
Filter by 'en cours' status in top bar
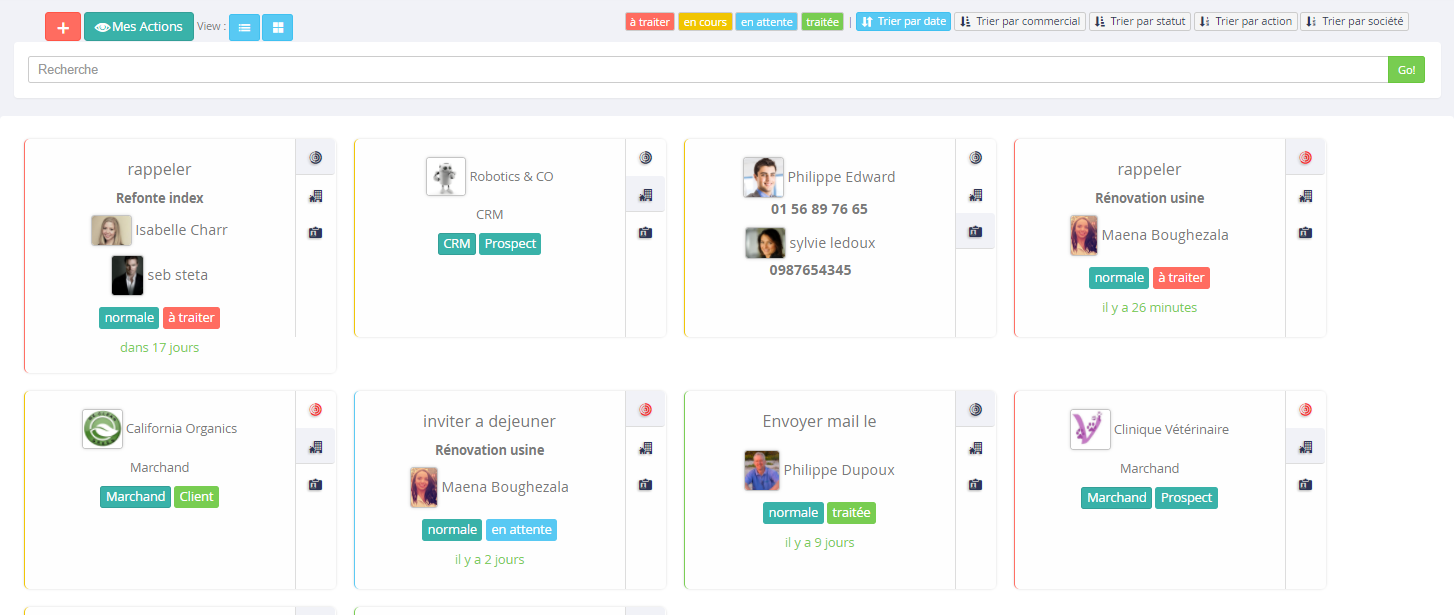705,21
